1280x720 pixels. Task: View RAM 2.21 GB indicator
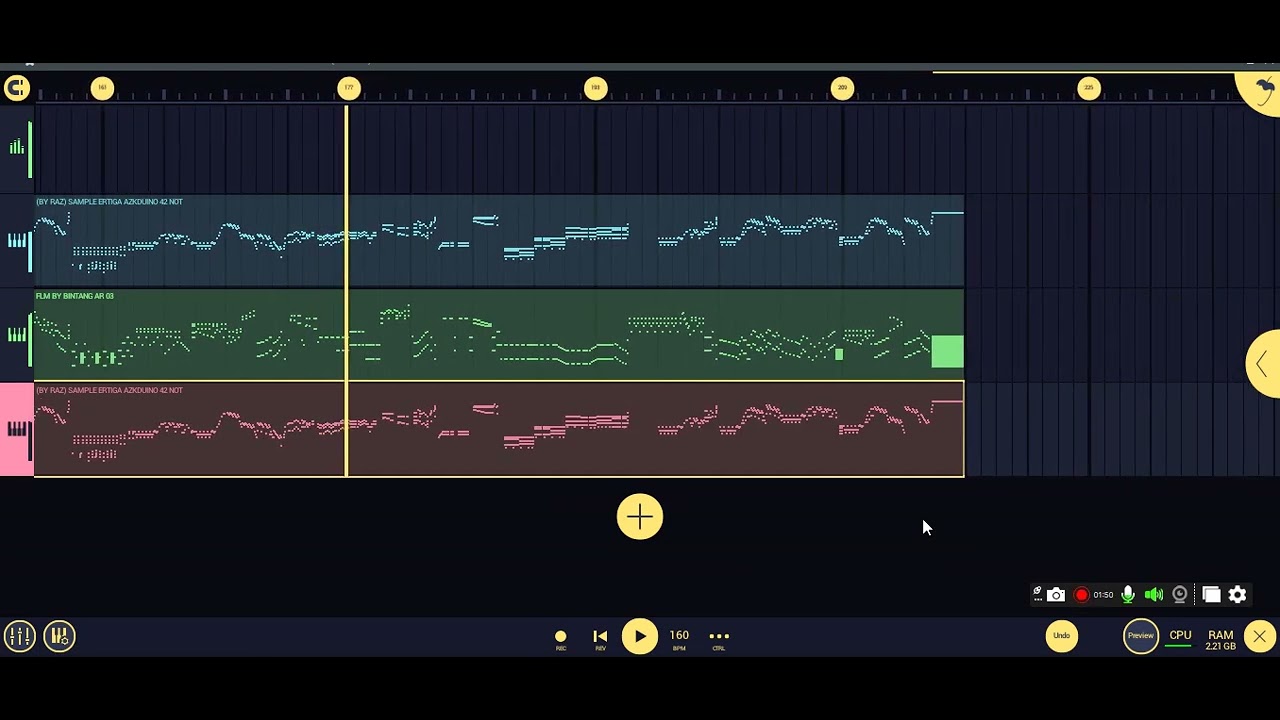click(x=1220, y=640)
